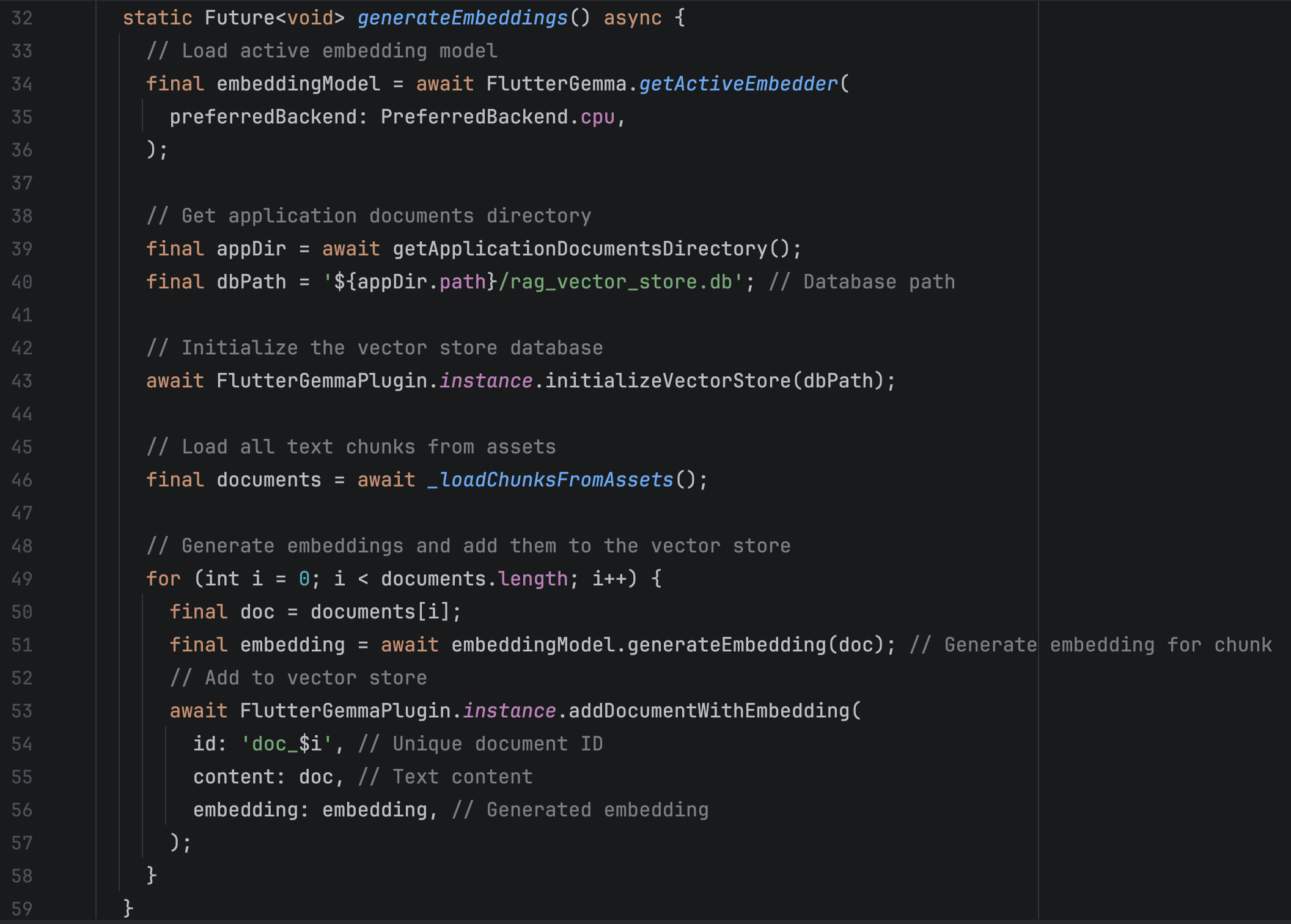Click dbPath variable on line 40
This screenshot has height=924, width=1291.
[x=251, y=282]
